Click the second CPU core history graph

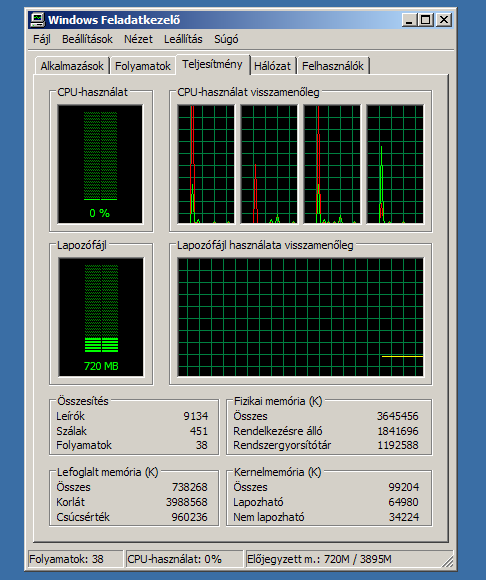click(x=269, y=164)
